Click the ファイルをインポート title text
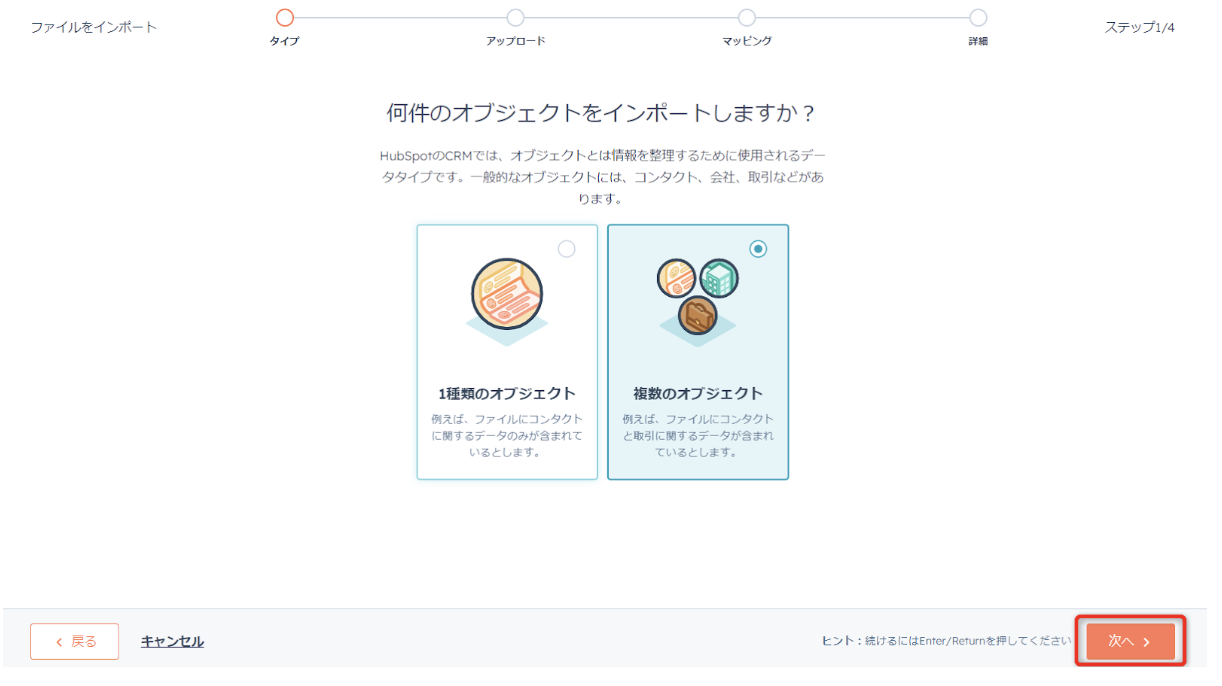Viewport: 1222px width, 686px height. click(x=94, y=27)
